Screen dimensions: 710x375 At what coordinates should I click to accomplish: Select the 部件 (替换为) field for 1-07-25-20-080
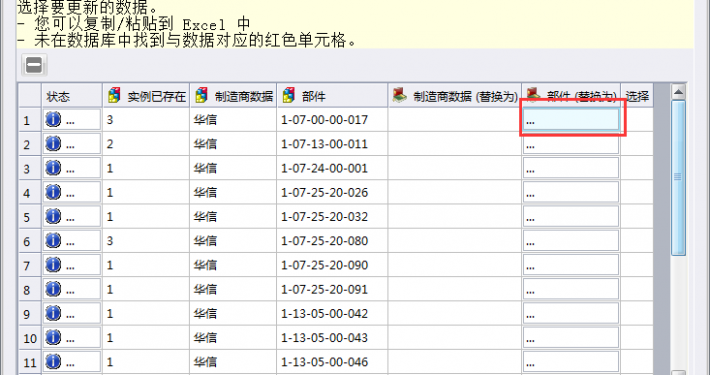[x=571, y=241]
